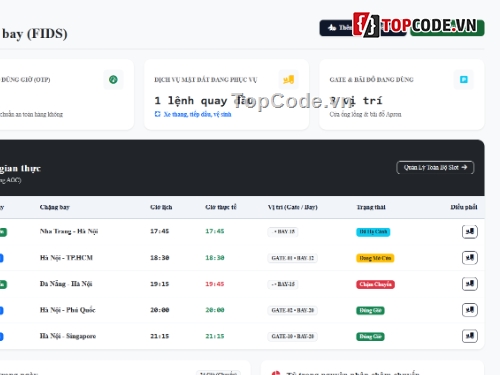Screen dimensions: 500x375
Task: Click the 'Giờ lịch' column header
Action: point(161,207)
